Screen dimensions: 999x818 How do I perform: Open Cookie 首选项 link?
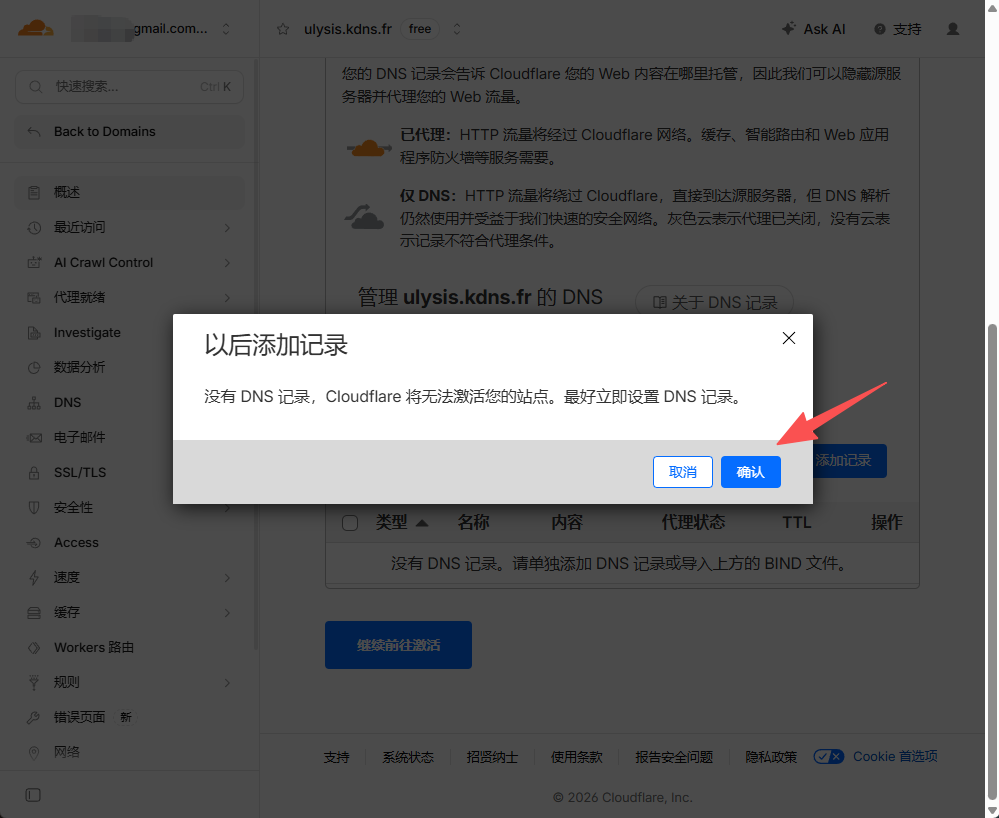click(895, 756)
